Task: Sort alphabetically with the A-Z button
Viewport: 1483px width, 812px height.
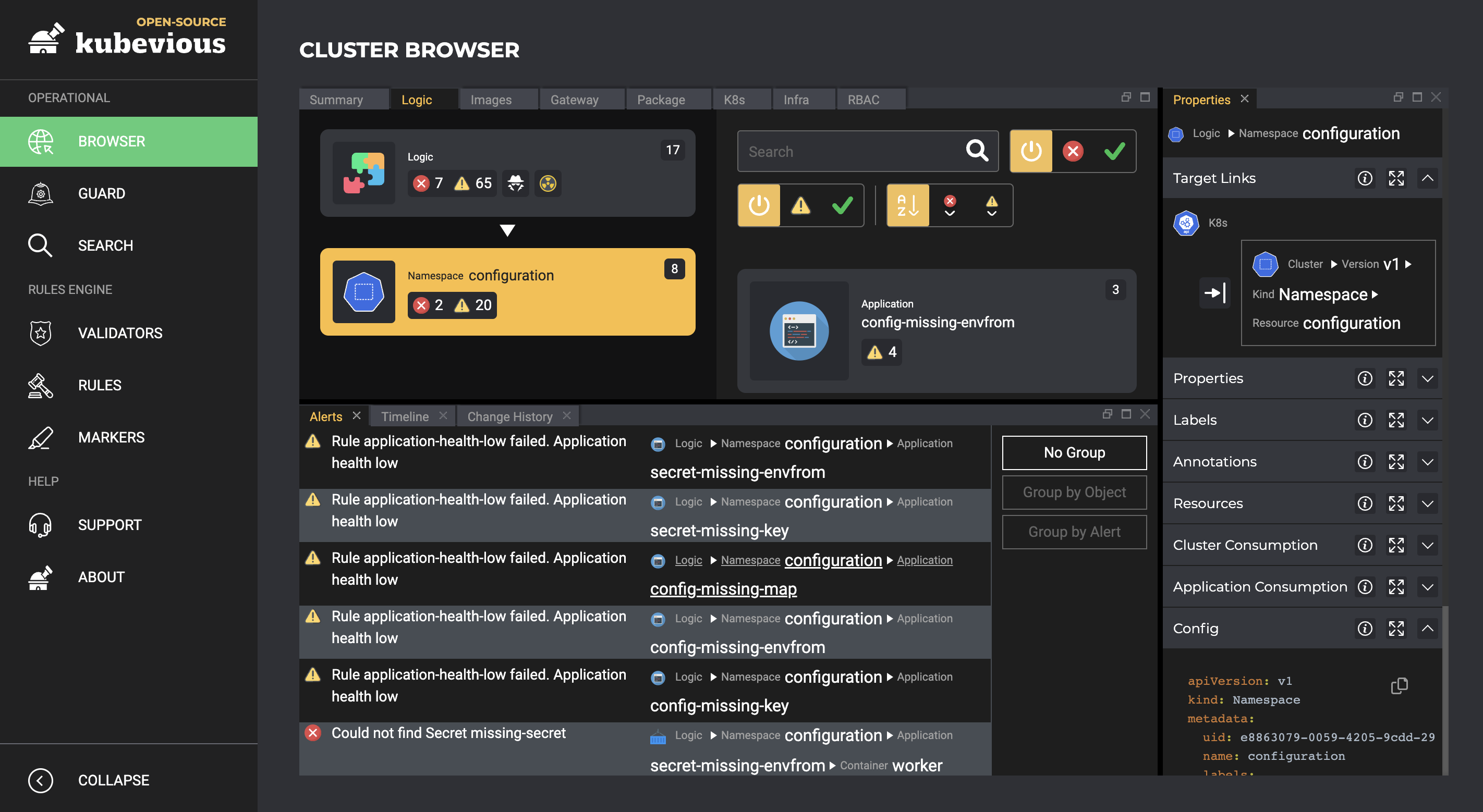Action: [908, 205]
